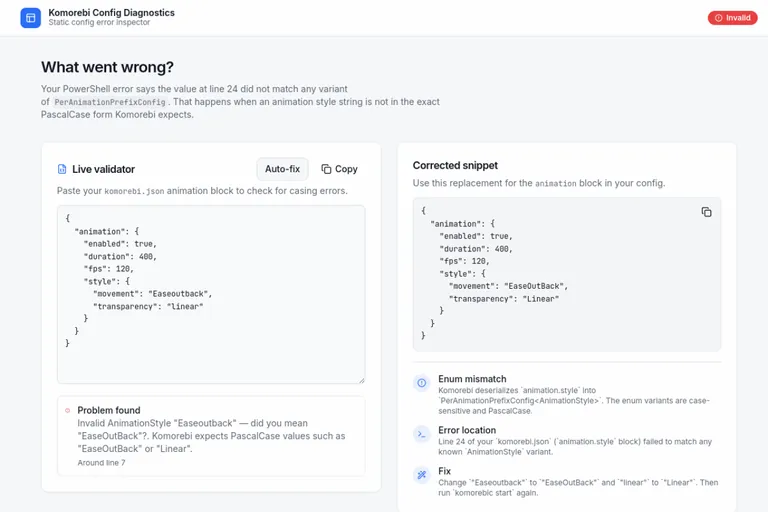Click the copy icon in Corrected snippet

(x=706, y=212)
